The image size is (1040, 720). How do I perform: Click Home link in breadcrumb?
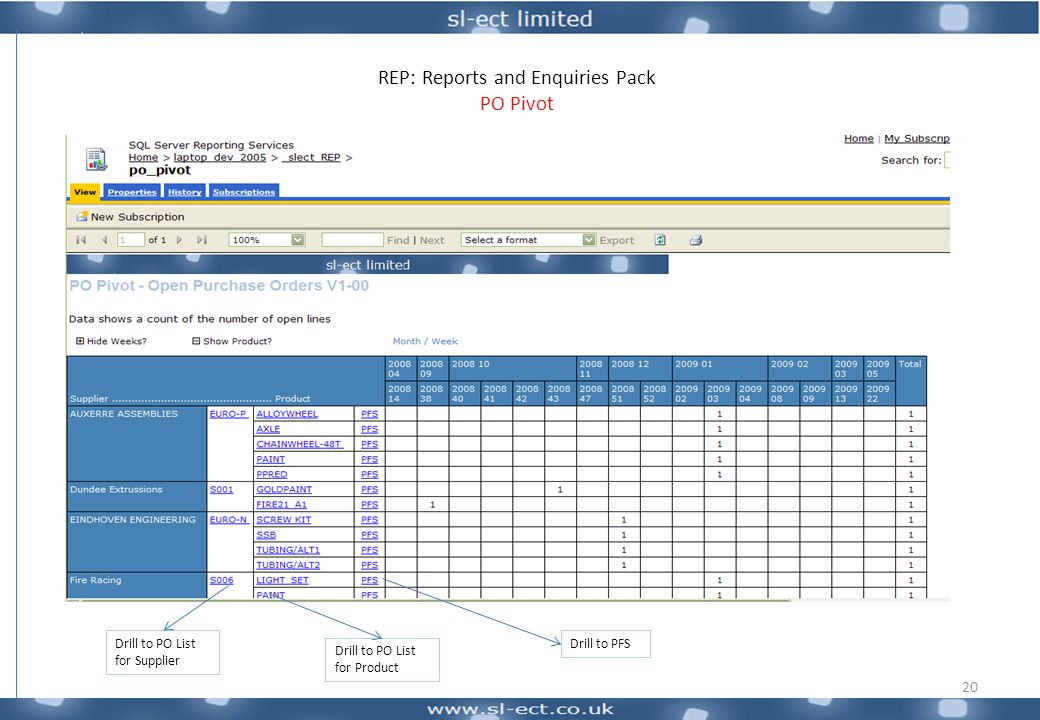[x=143, y=157]
